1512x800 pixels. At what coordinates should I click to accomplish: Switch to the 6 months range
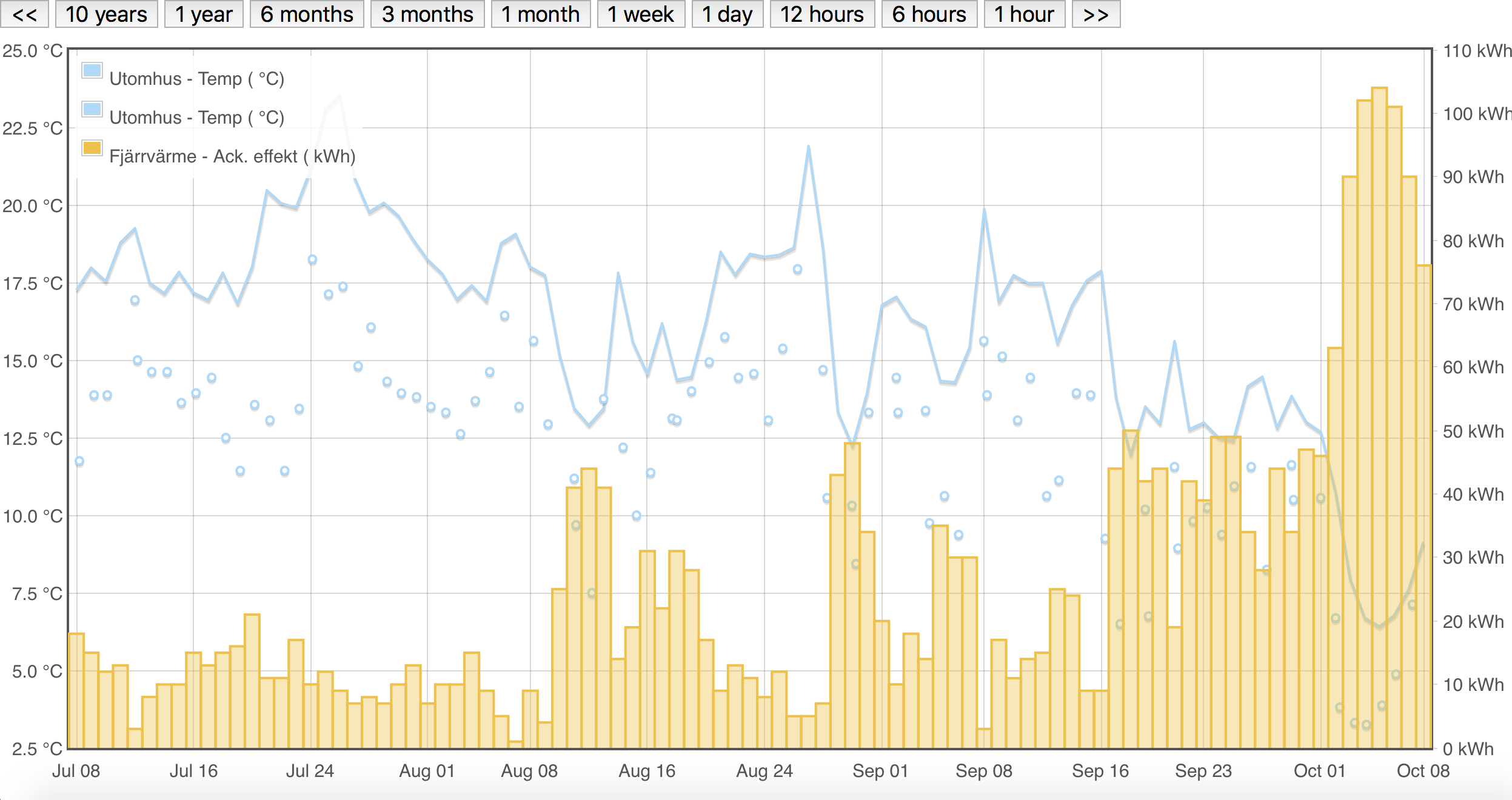(307, 14)
